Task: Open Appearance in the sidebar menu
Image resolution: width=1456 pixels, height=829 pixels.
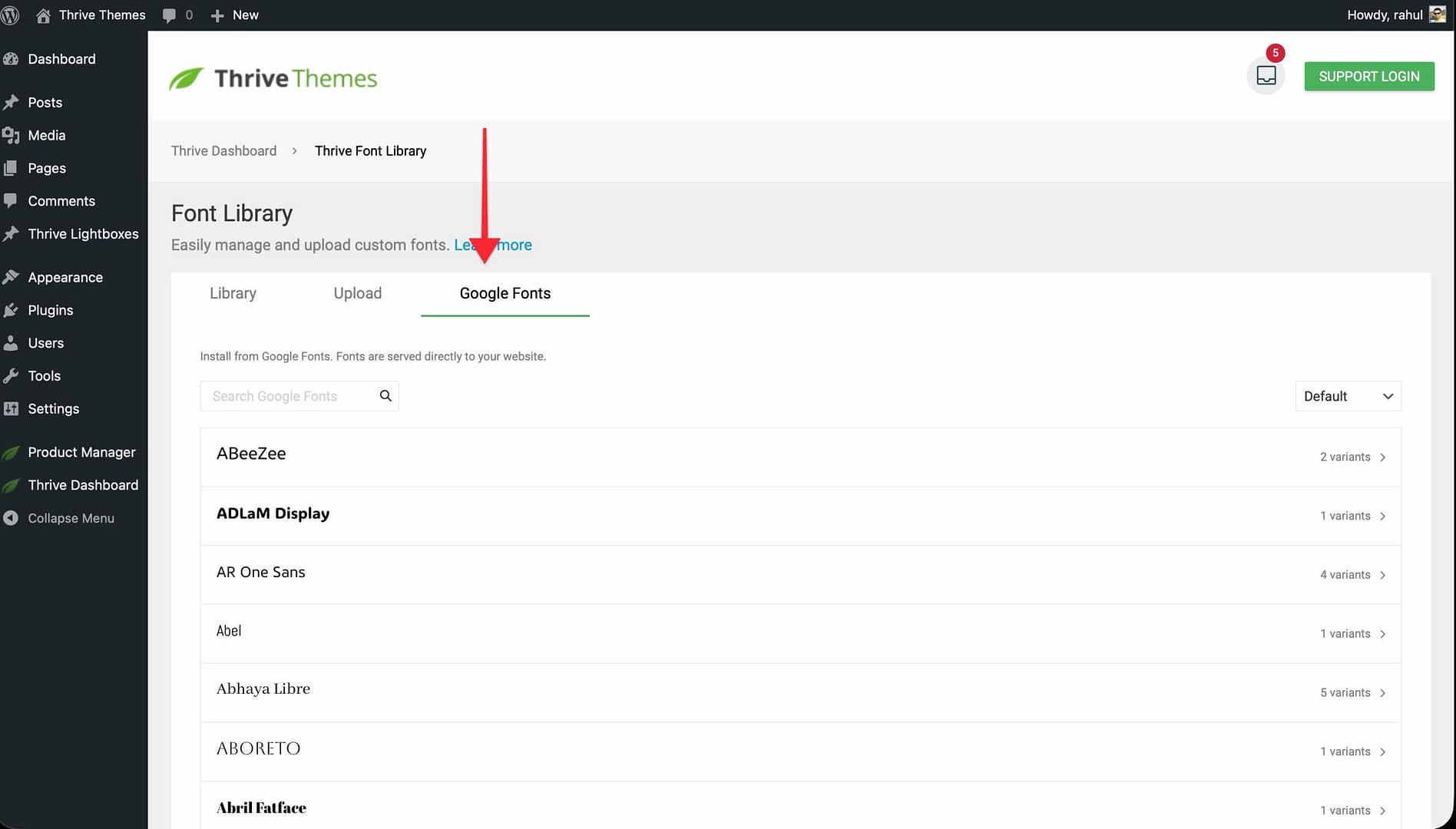Action: [x=65, y=277]
